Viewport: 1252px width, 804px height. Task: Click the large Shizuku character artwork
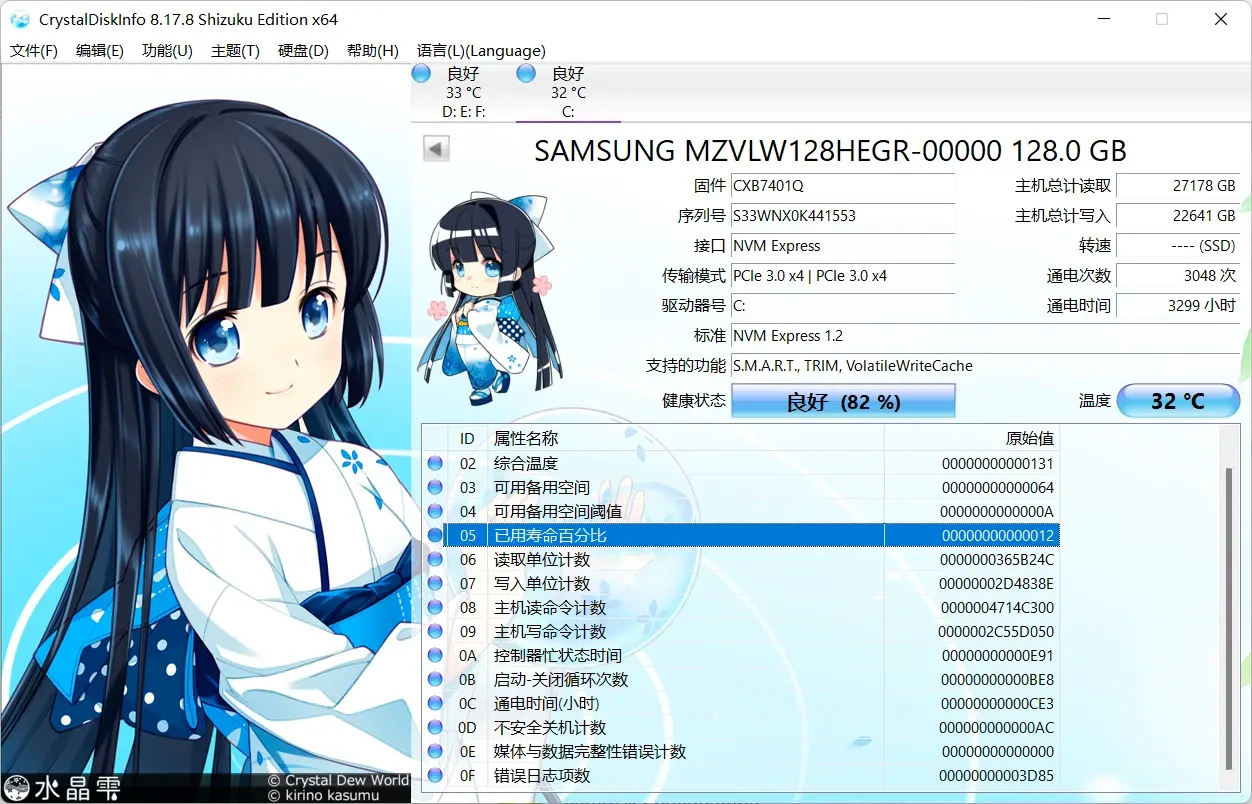(205, 435)
